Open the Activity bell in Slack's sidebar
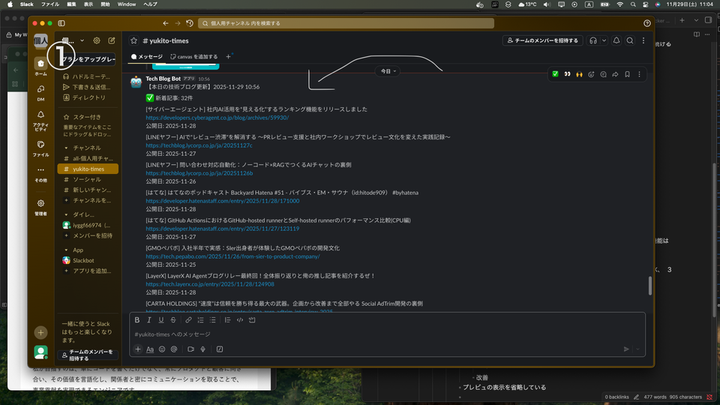Image resolution: width=720 pixels, height=405 pixels. pyautogui.click(x=41, y=114)
